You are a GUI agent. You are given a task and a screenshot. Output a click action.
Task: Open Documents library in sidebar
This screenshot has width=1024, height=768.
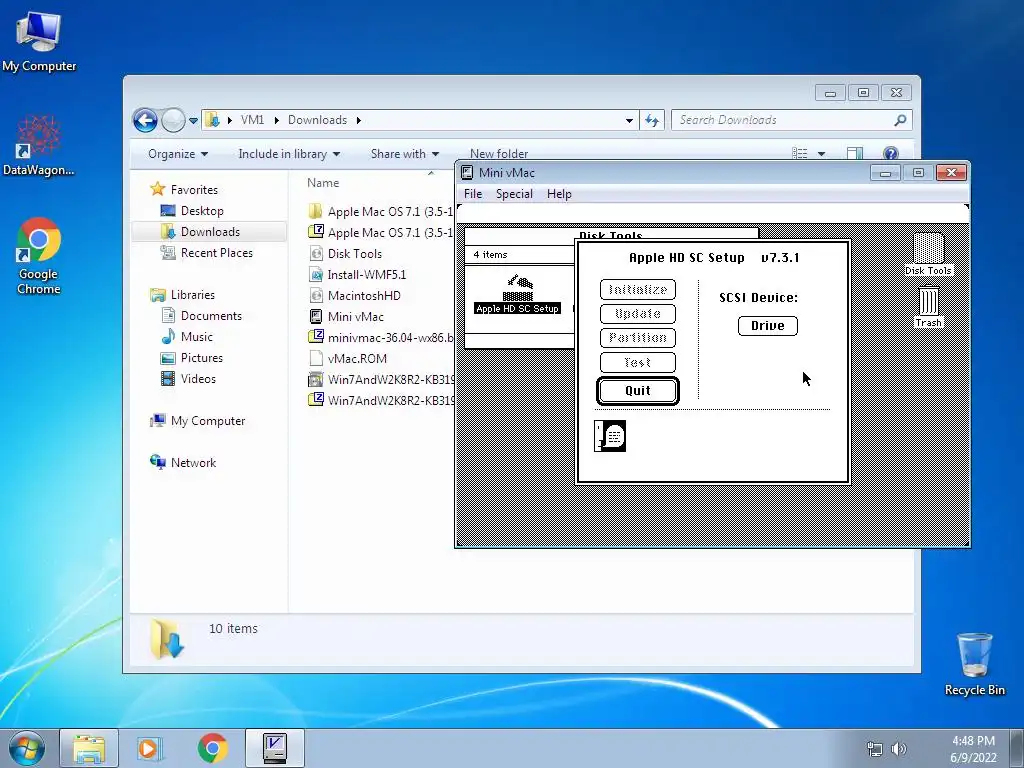coord(210,316)
